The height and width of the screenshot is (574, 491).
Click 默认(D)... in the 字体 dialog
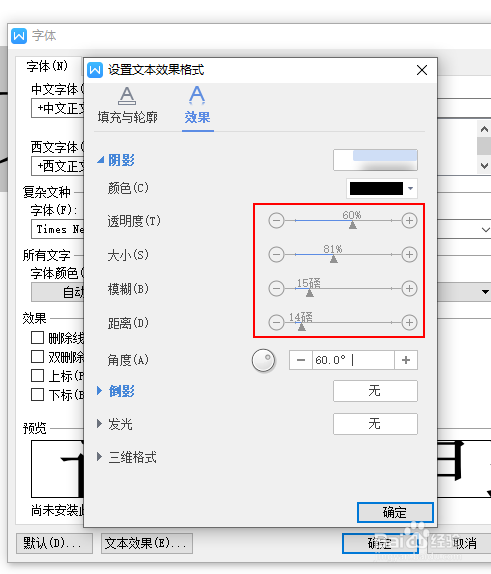coord(54,543)
